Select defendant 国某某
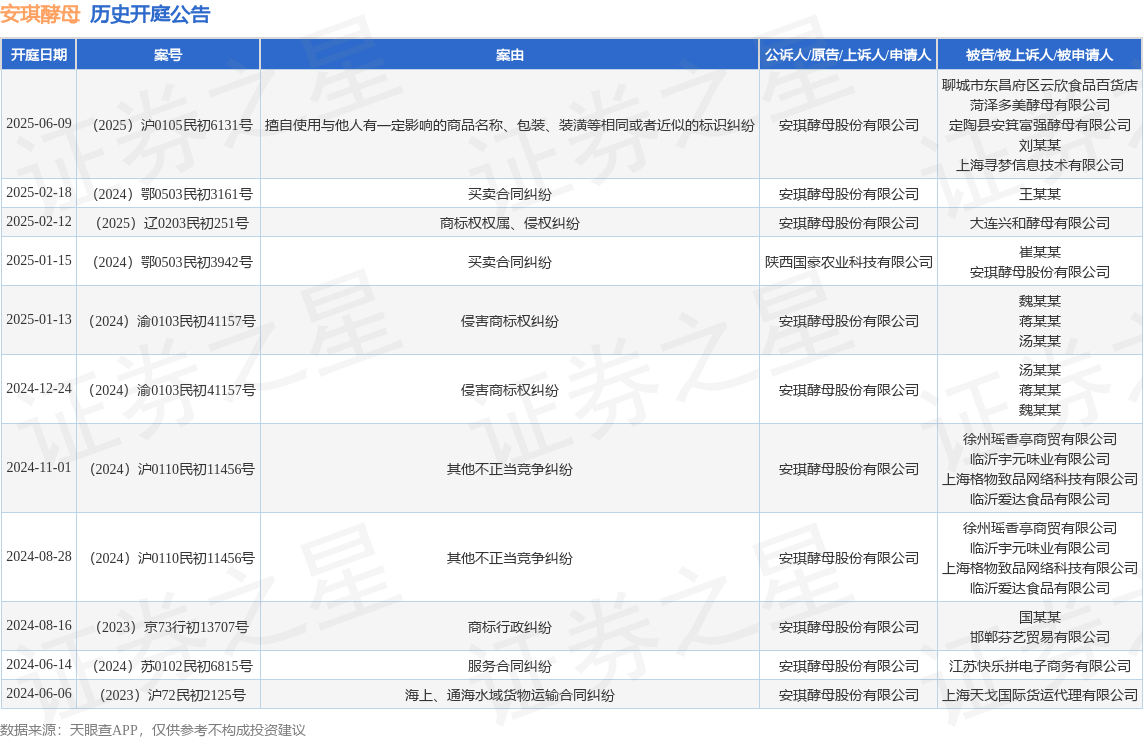Image resolution: width=1143 pixels, height=739 pixels. click(x=1039, y=617)
